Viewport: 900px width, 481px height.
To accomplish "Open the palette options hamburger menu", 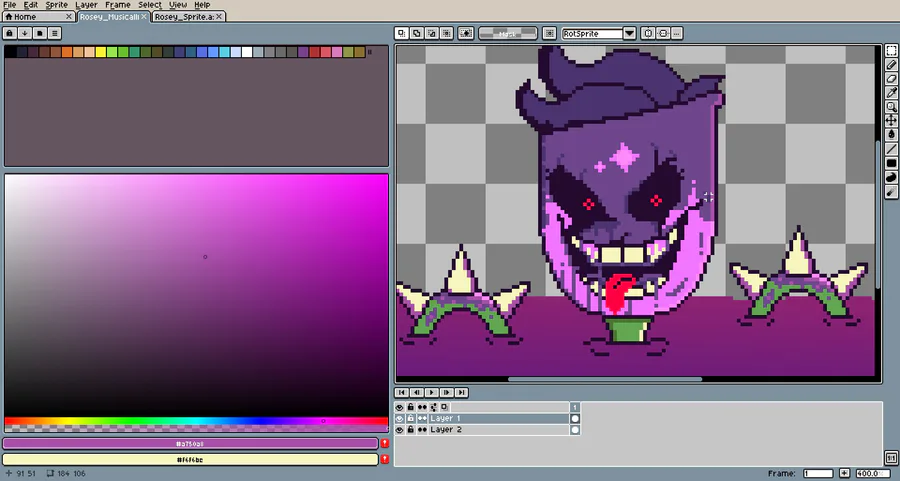I will click(55, 33).
